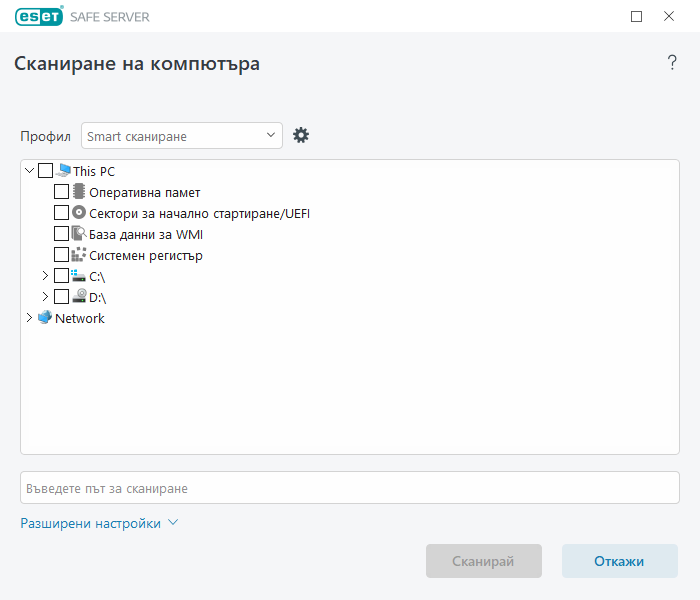
Task: Open the help question mark icon
Action: click(672, 63)
